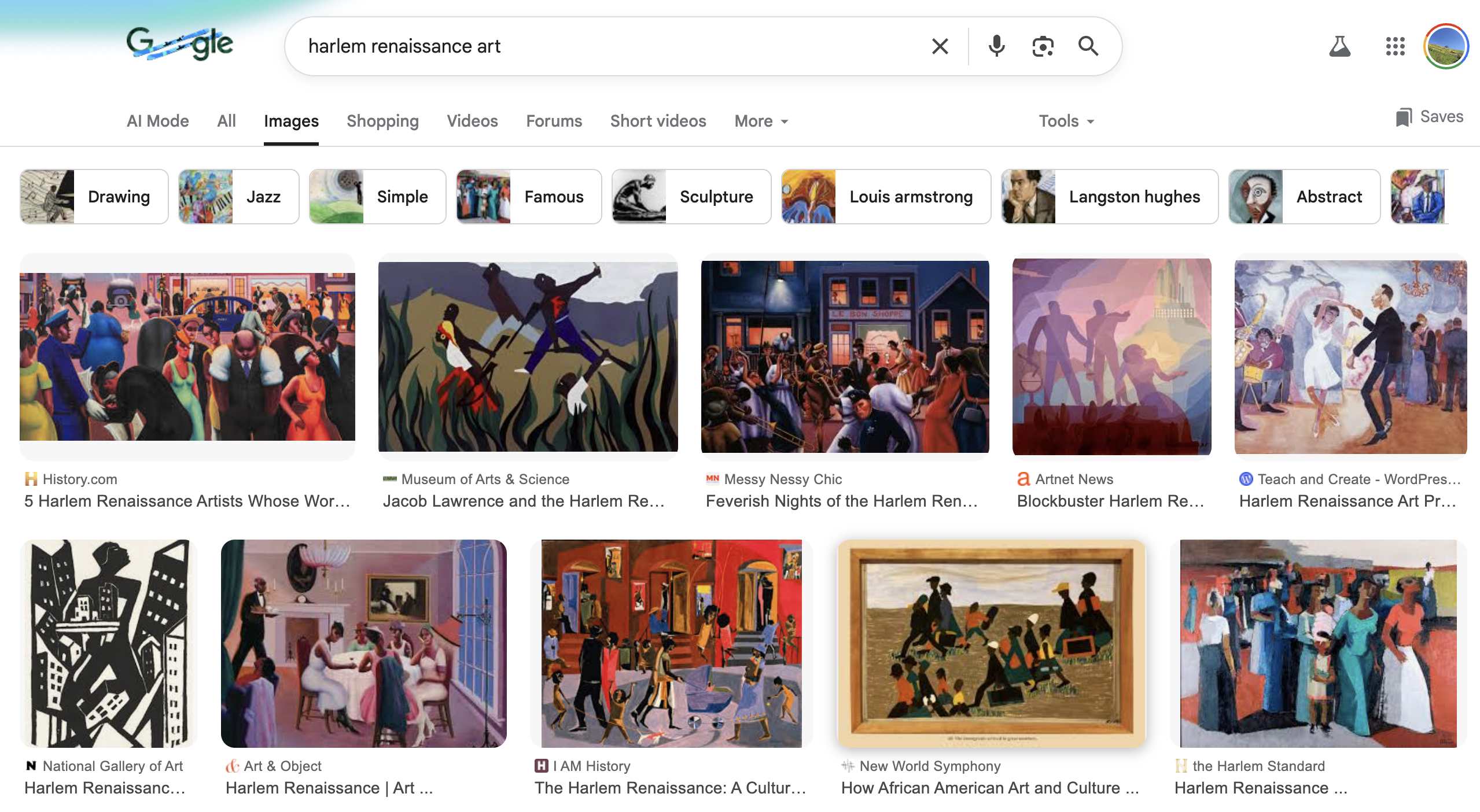This screenshot has width=1480, height=812.
Task: Open AI Mode tab
Action: point(157,121)
